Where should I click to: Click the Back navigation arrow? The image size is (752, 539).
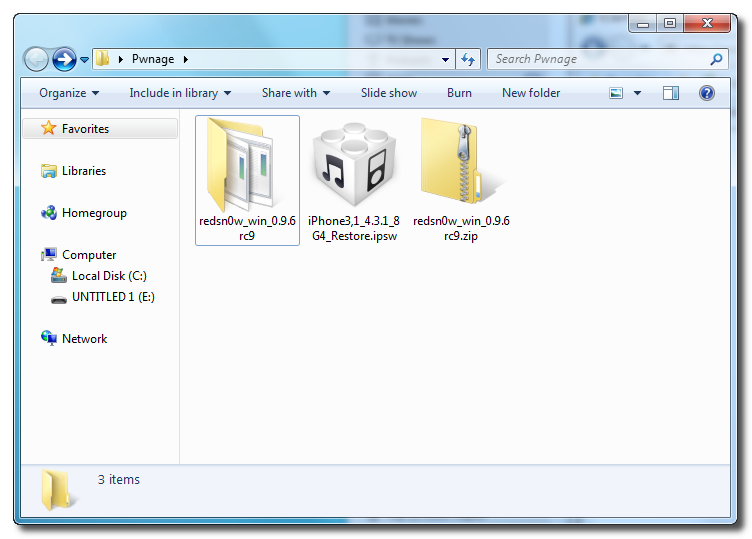[36, 59]
